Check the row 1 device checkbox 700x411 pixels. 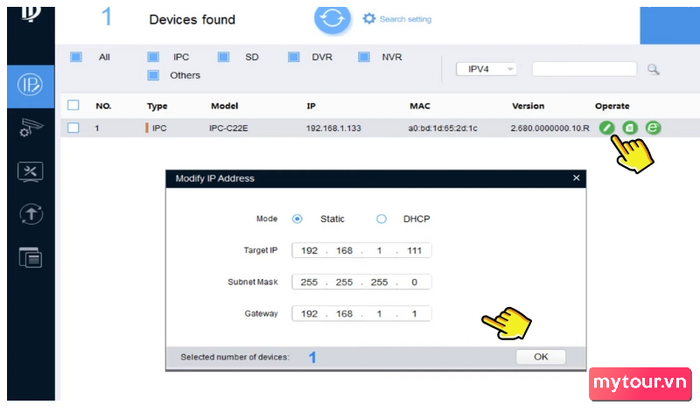click(x=73, y=128)
